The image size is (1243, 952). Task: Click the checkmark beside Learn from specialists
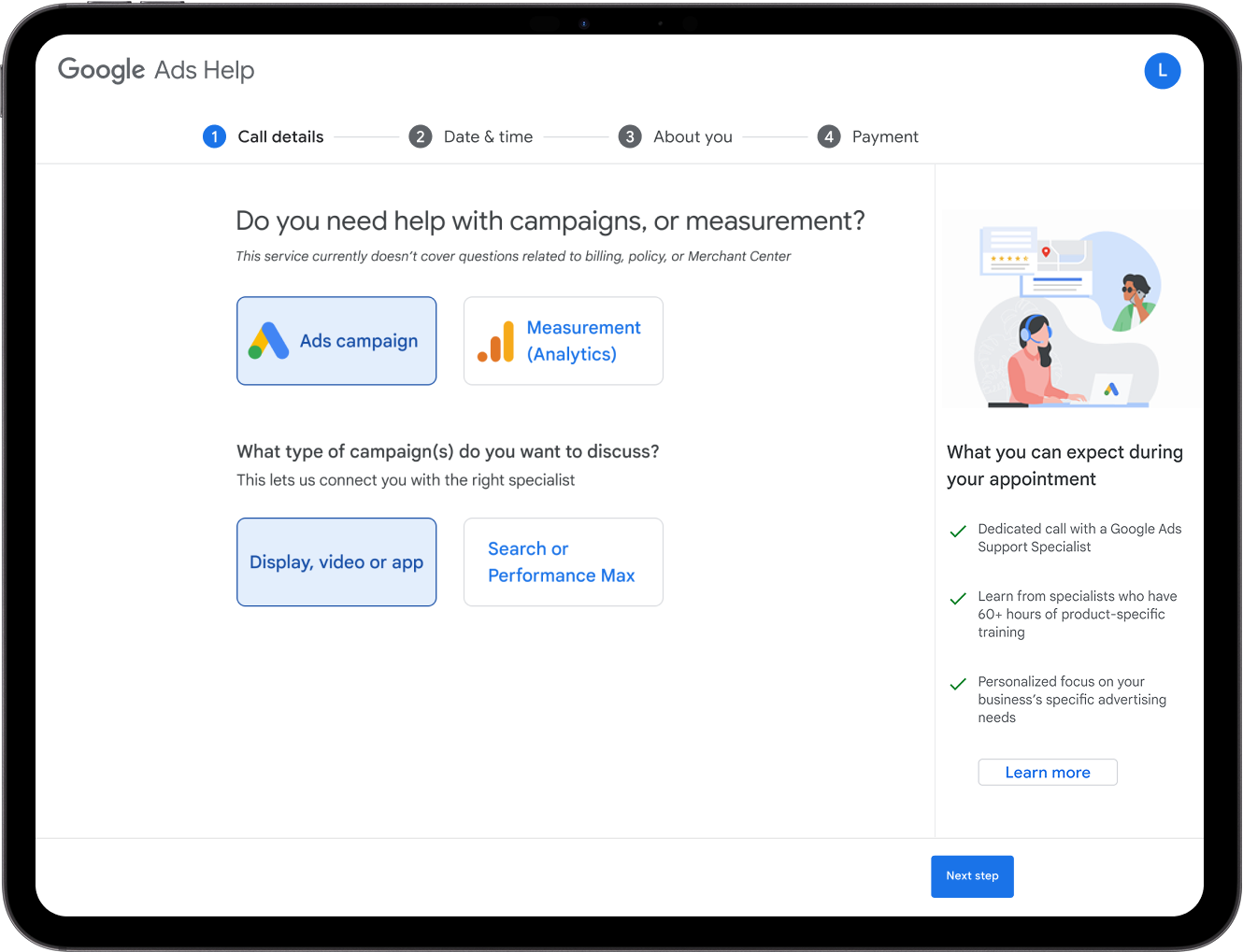coord(958,599)
